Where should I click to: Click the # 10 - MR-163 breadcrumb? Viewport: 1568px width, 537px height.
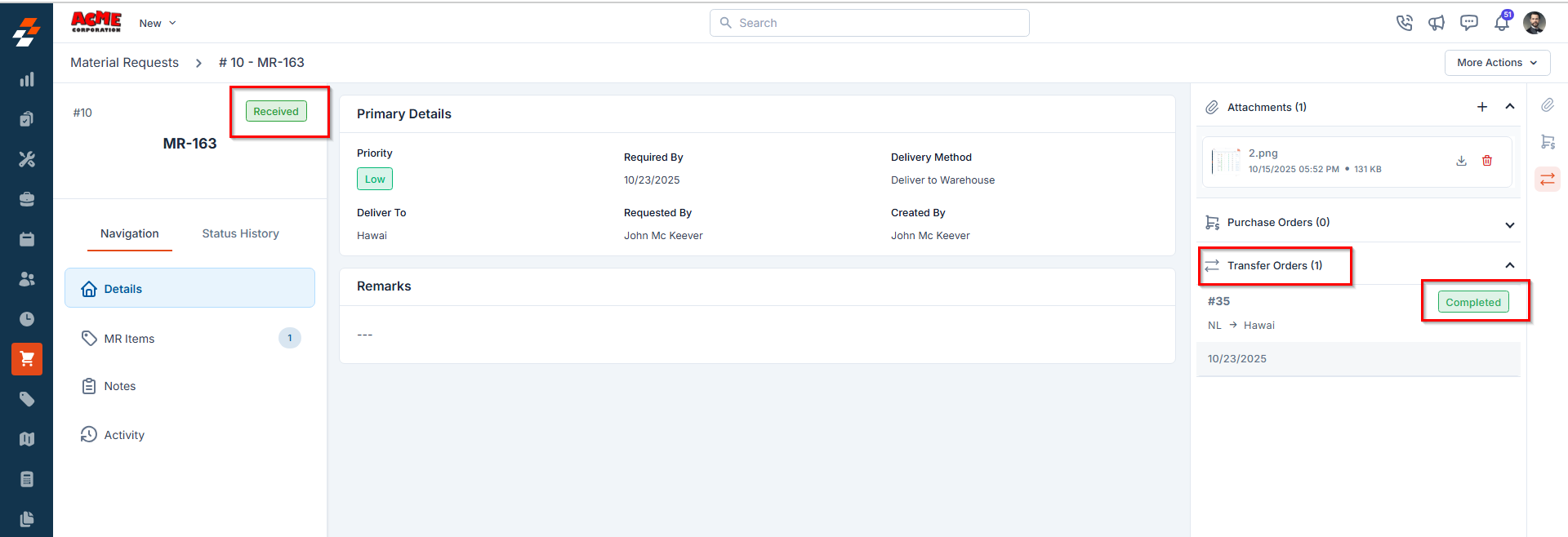[261, 63]
